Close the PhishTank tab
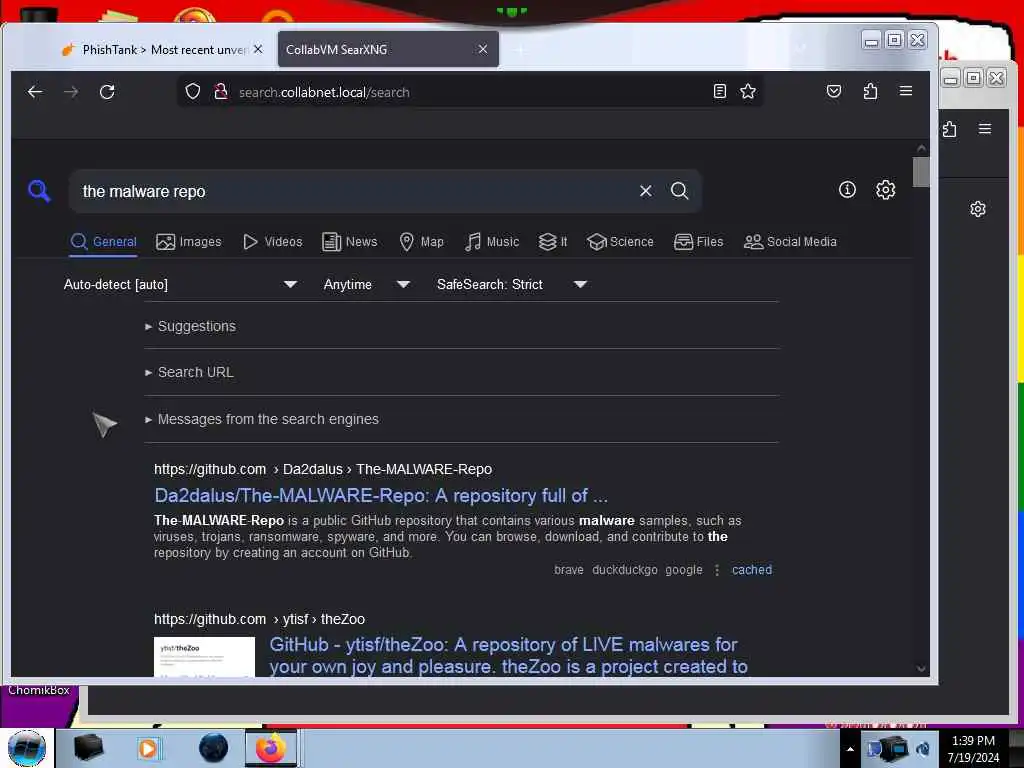Screen dimensions: 1024x768 258,49
